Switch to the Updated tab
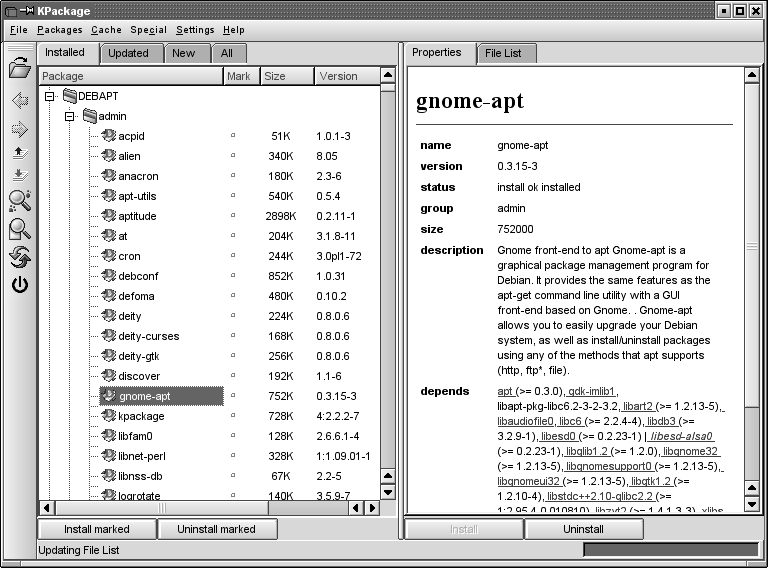This screenshot has height=568, width=768. (132, 53)
